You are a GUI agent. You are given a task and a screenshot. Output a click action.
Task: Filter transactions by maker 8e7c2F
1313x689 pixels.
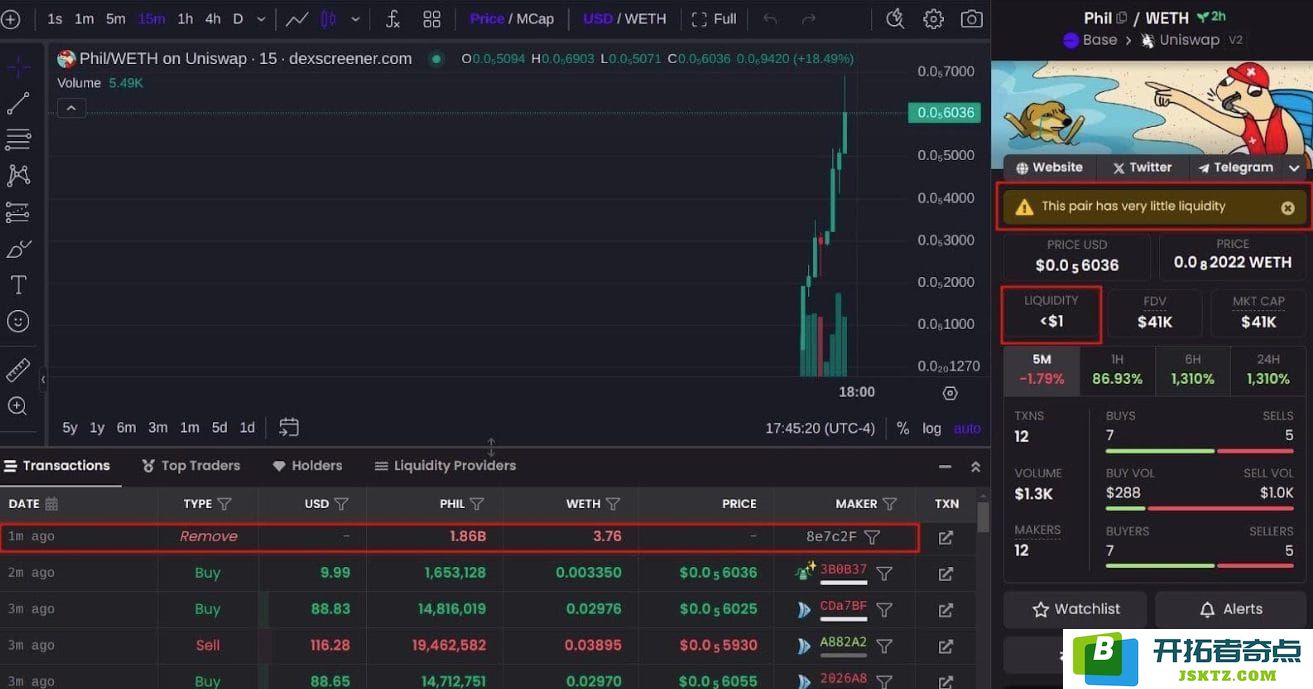click(872, 537)
